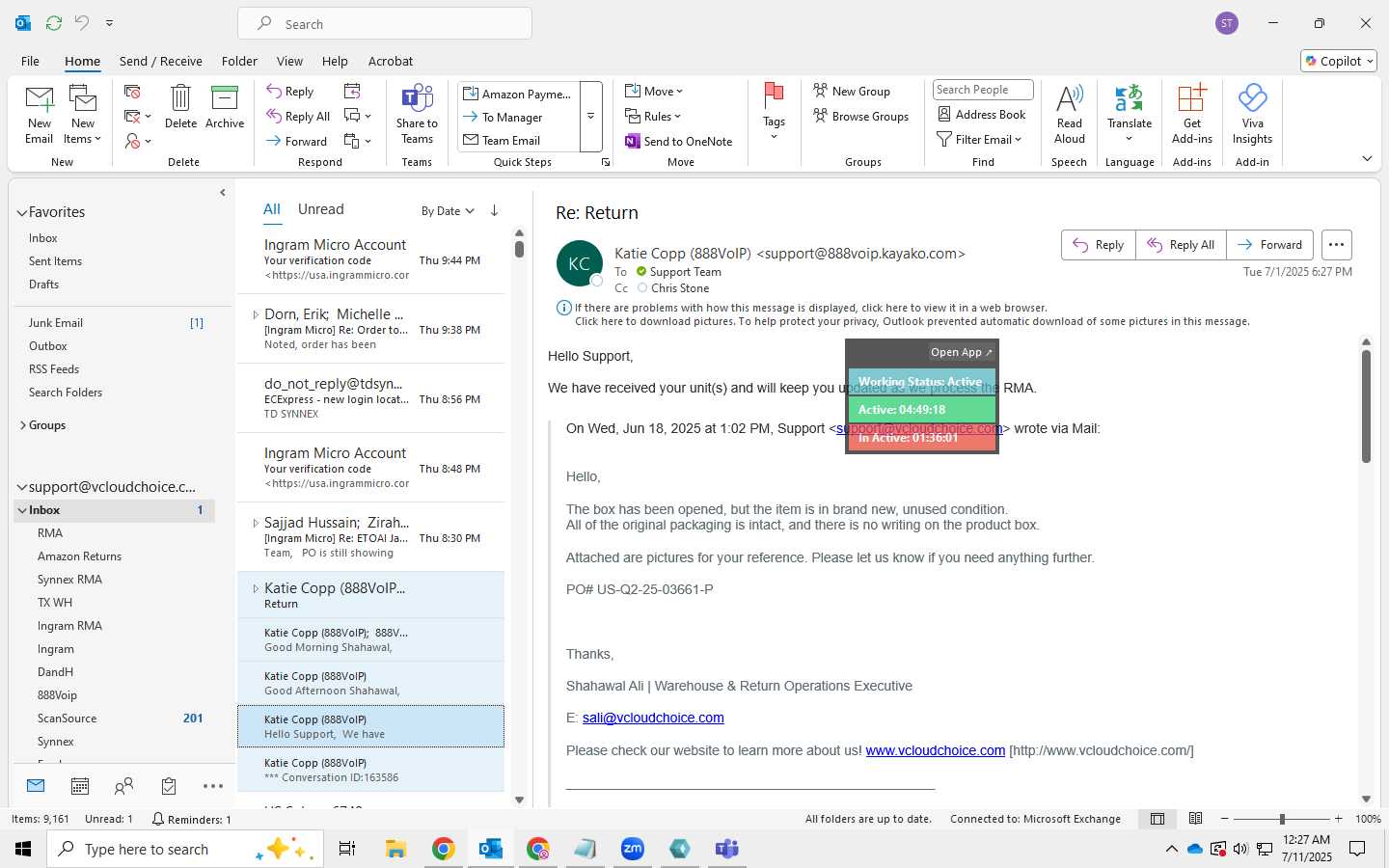Open Mail view icon in navigation bar
1389x868 pixels.
tap(36, 786)
